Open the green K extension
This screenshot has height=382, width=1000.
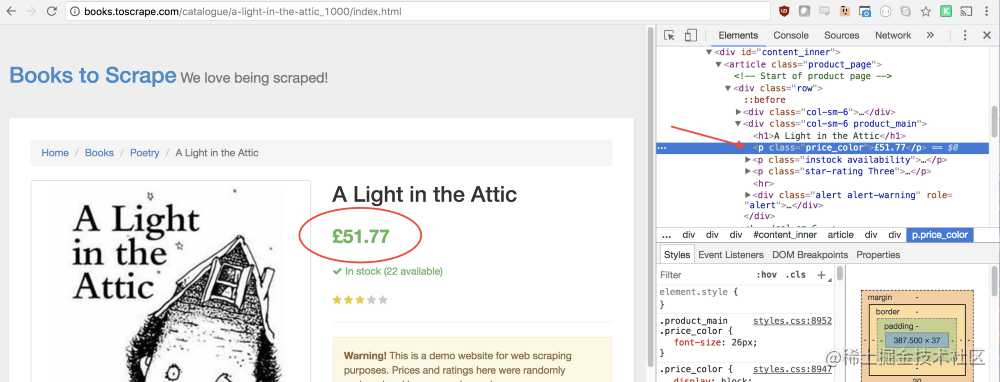coord(946,11)
